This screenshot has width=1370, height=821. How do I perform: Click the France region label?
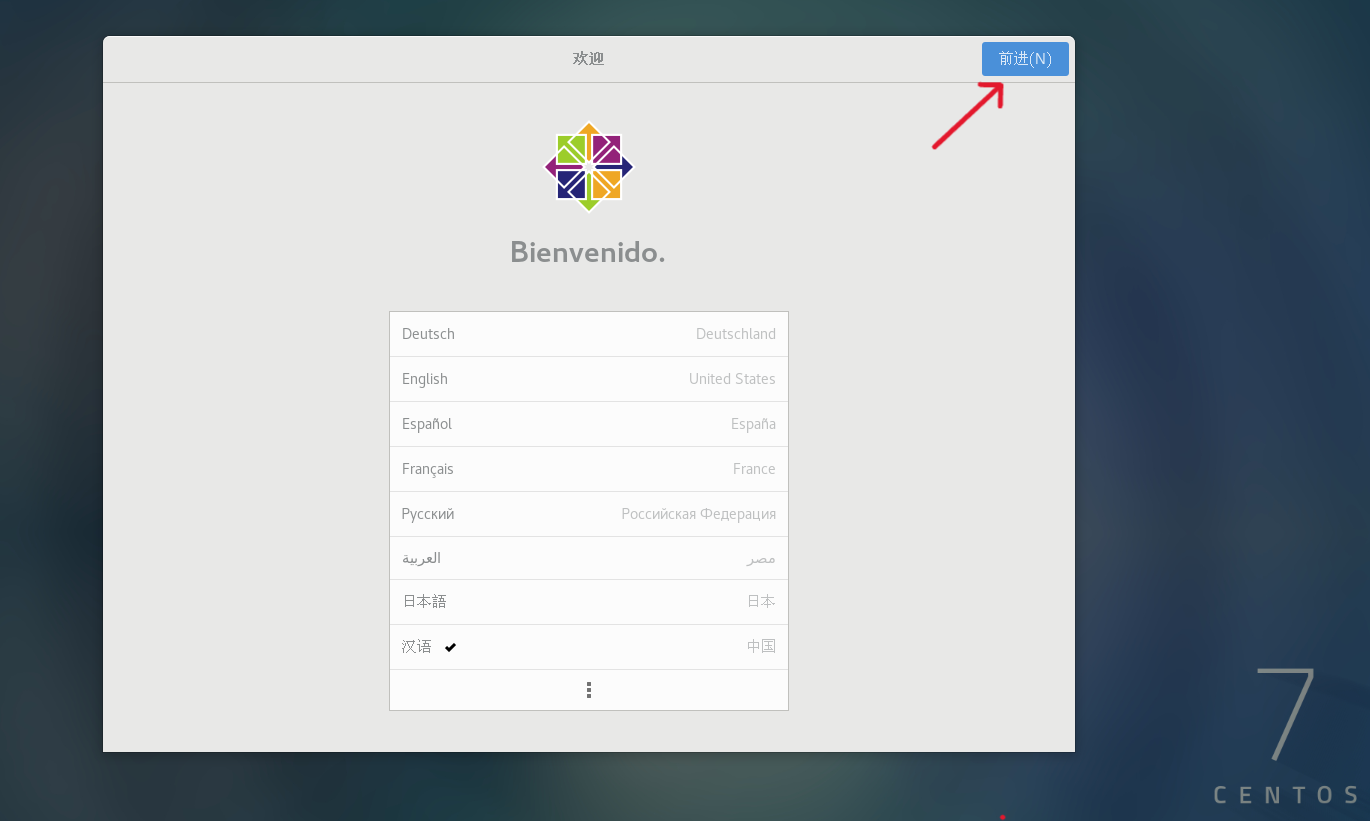754,469
